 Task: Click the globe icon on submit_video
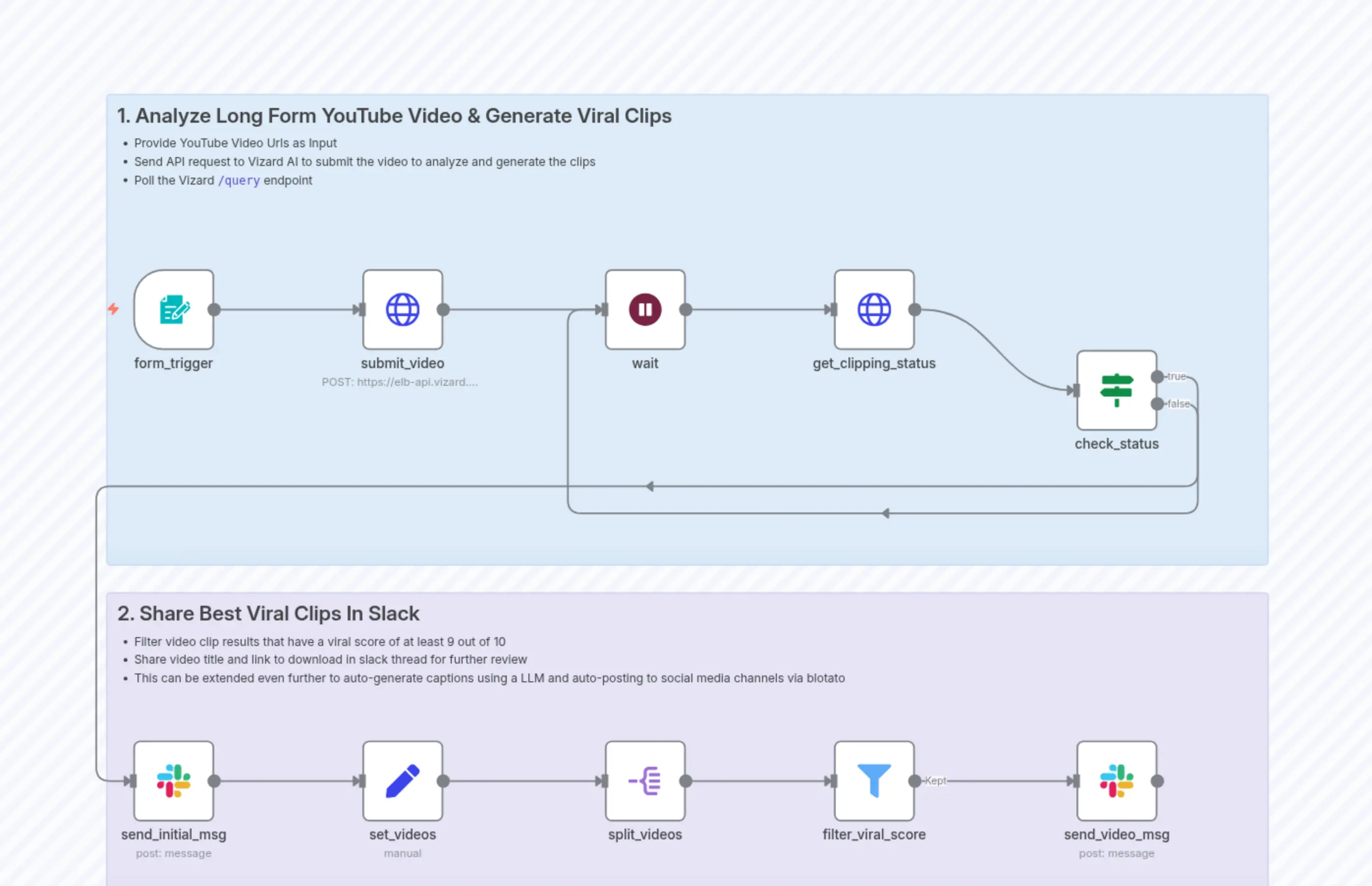click(402, 310)
